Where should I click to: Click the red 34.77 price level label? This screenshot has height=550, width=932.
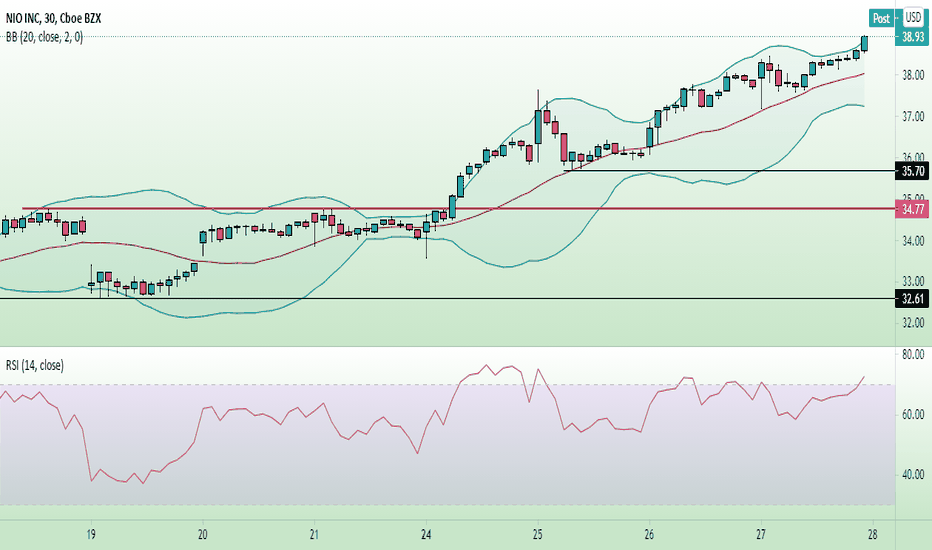point(913,209)
